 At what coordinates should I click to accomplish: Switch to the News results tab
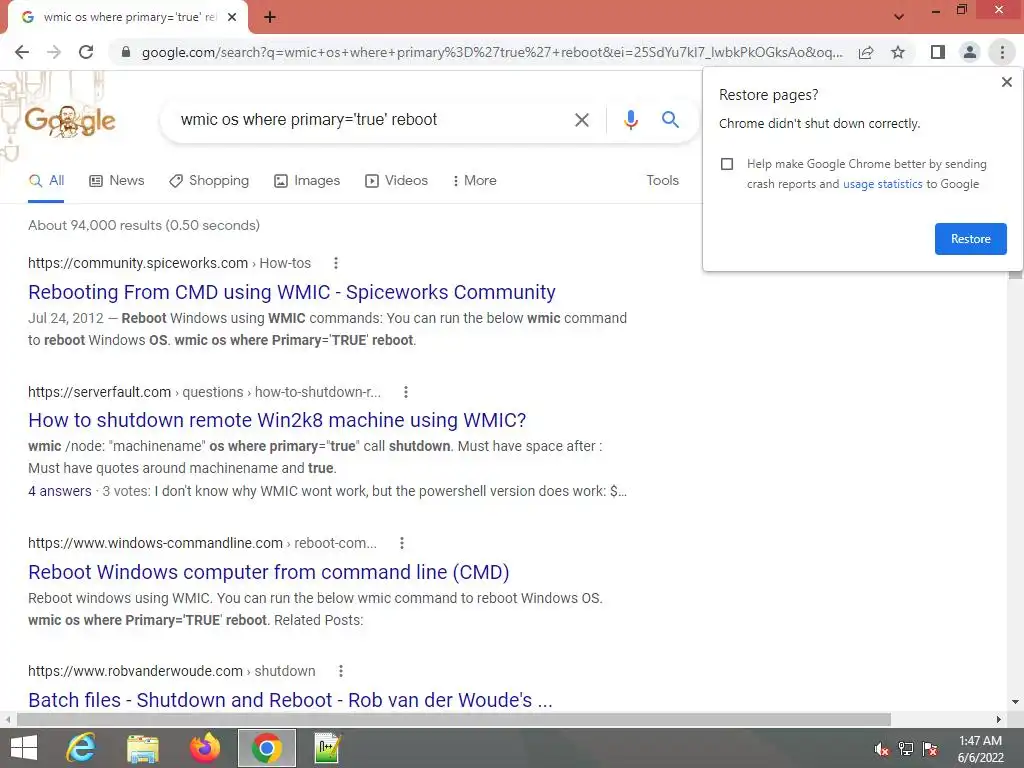click(x=117, y=181)
